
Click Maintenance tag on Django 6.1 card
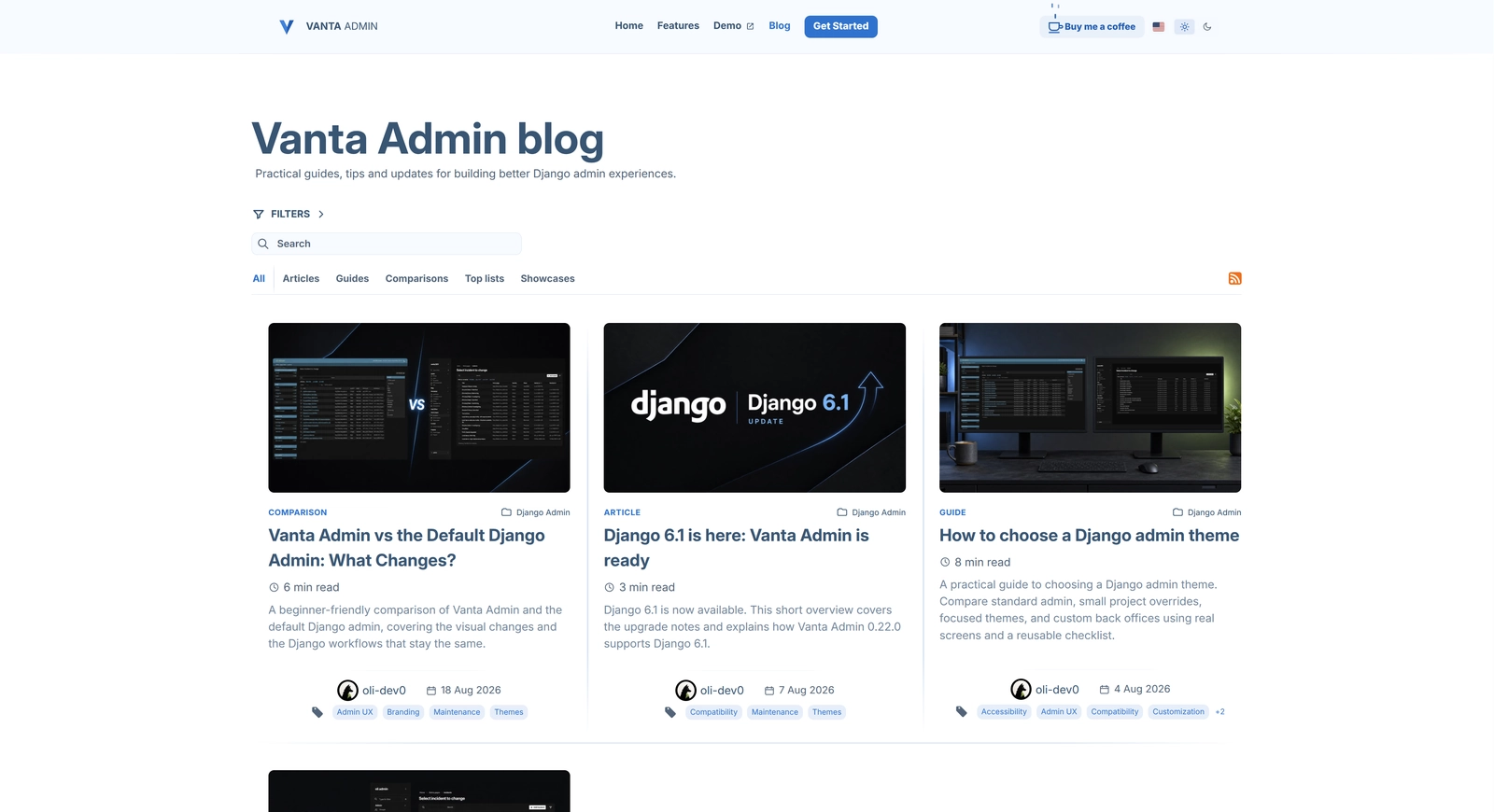point(775,712)
